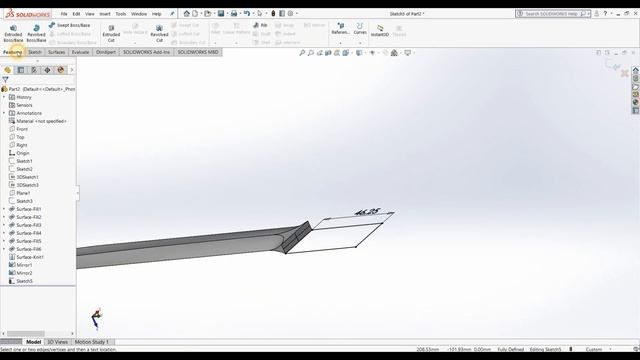Expand the Surface-Fill3 feature
Screen dimensions: 640x360
click(4, 225)
